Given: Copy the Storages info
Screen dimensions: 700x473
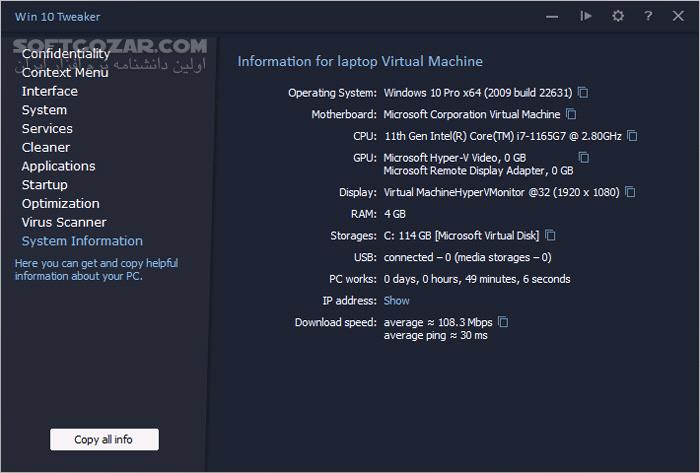Looking at the screenshot, I should 550,235.
